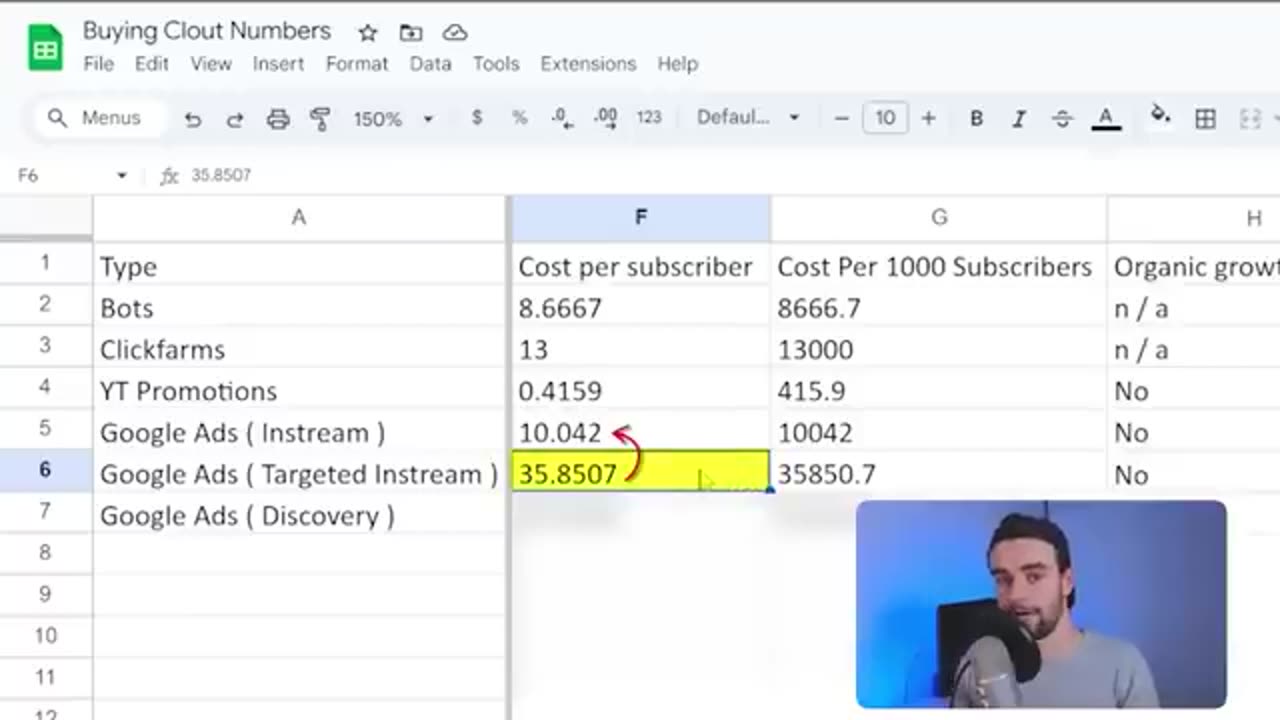
Task: Select column F header
Action: click(641, 218)
